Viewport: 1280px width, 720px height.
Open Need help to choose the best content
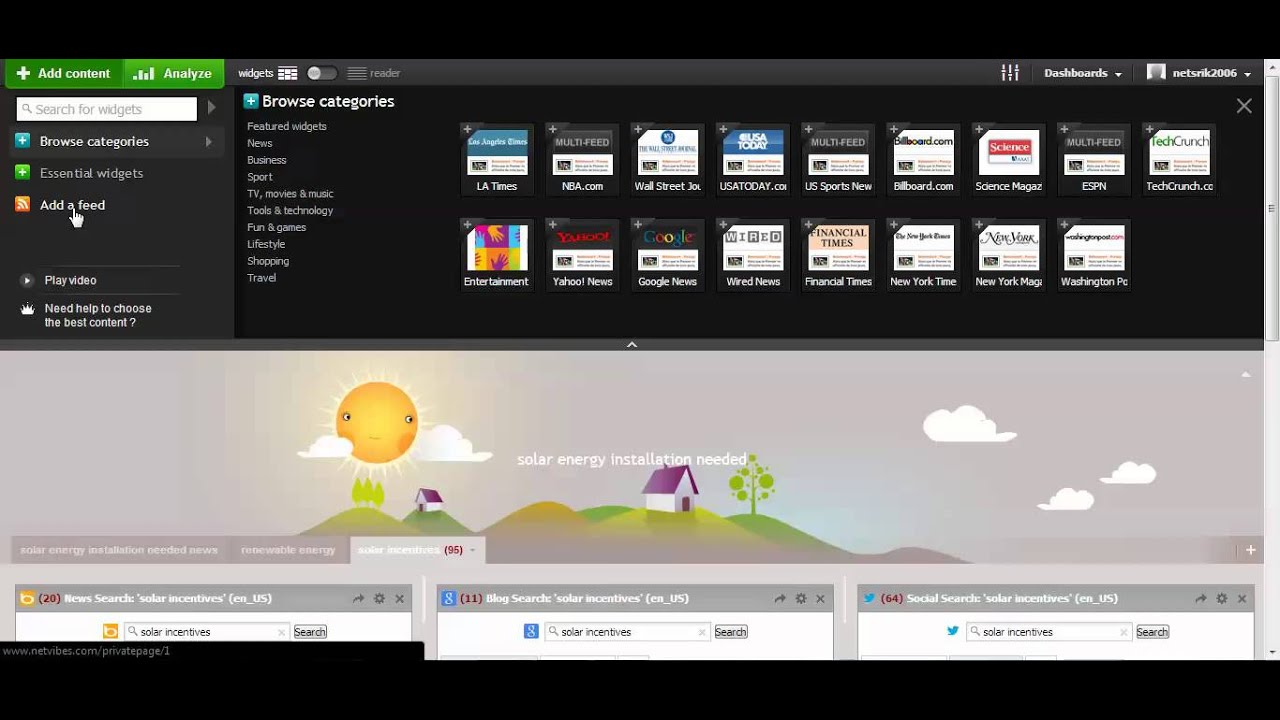[x=98, y=315]
